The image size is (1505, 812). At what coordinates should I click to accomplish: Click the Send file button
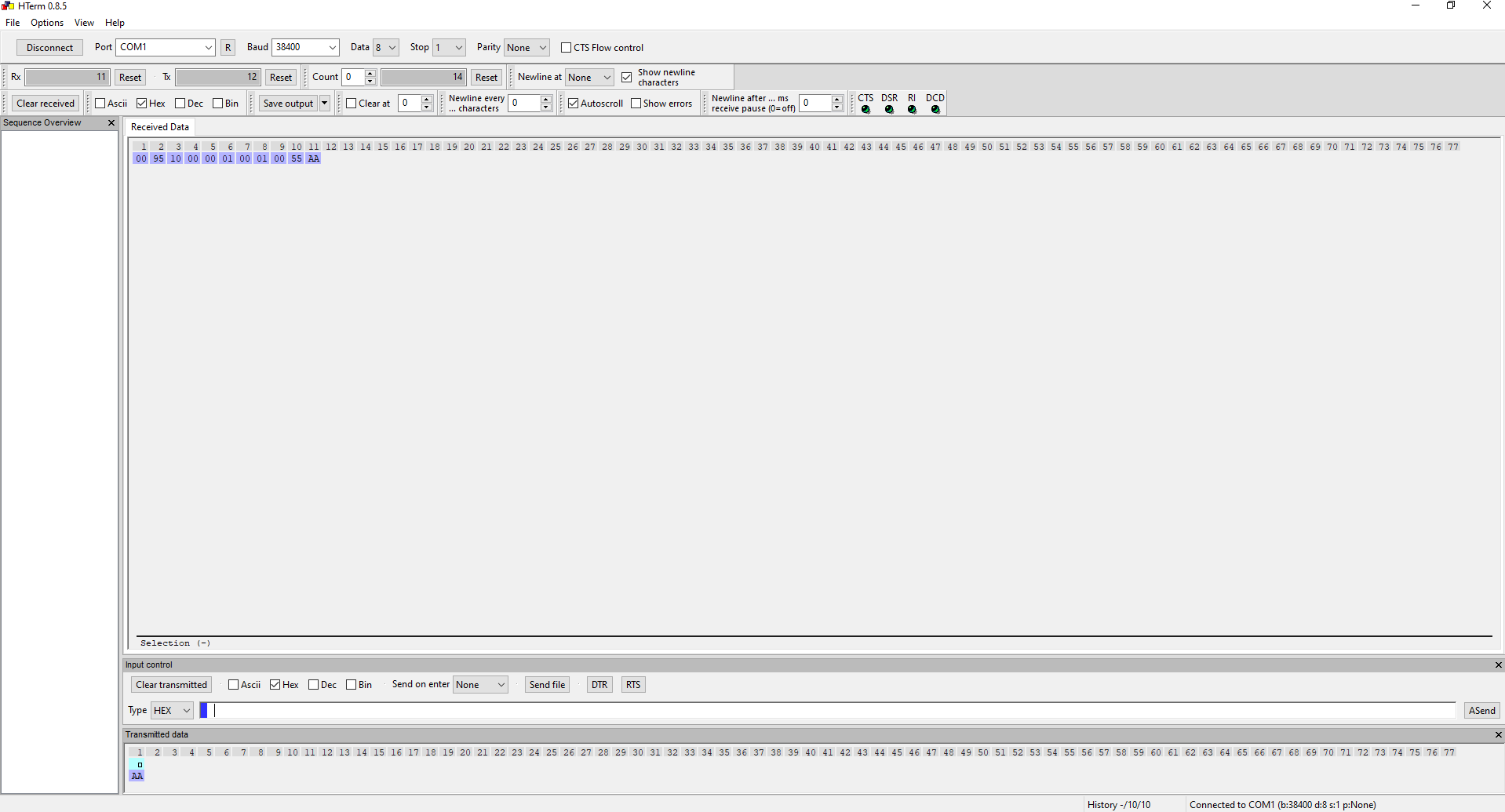(547, 685)
